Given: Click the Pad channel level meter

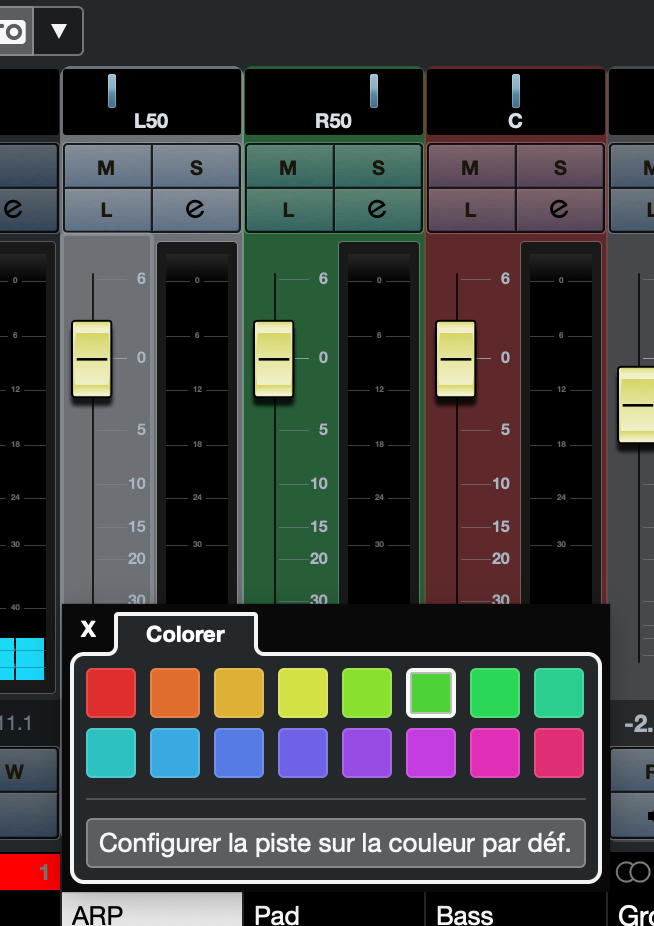Looking at the screenshot, I should click(x=379, y=422).
